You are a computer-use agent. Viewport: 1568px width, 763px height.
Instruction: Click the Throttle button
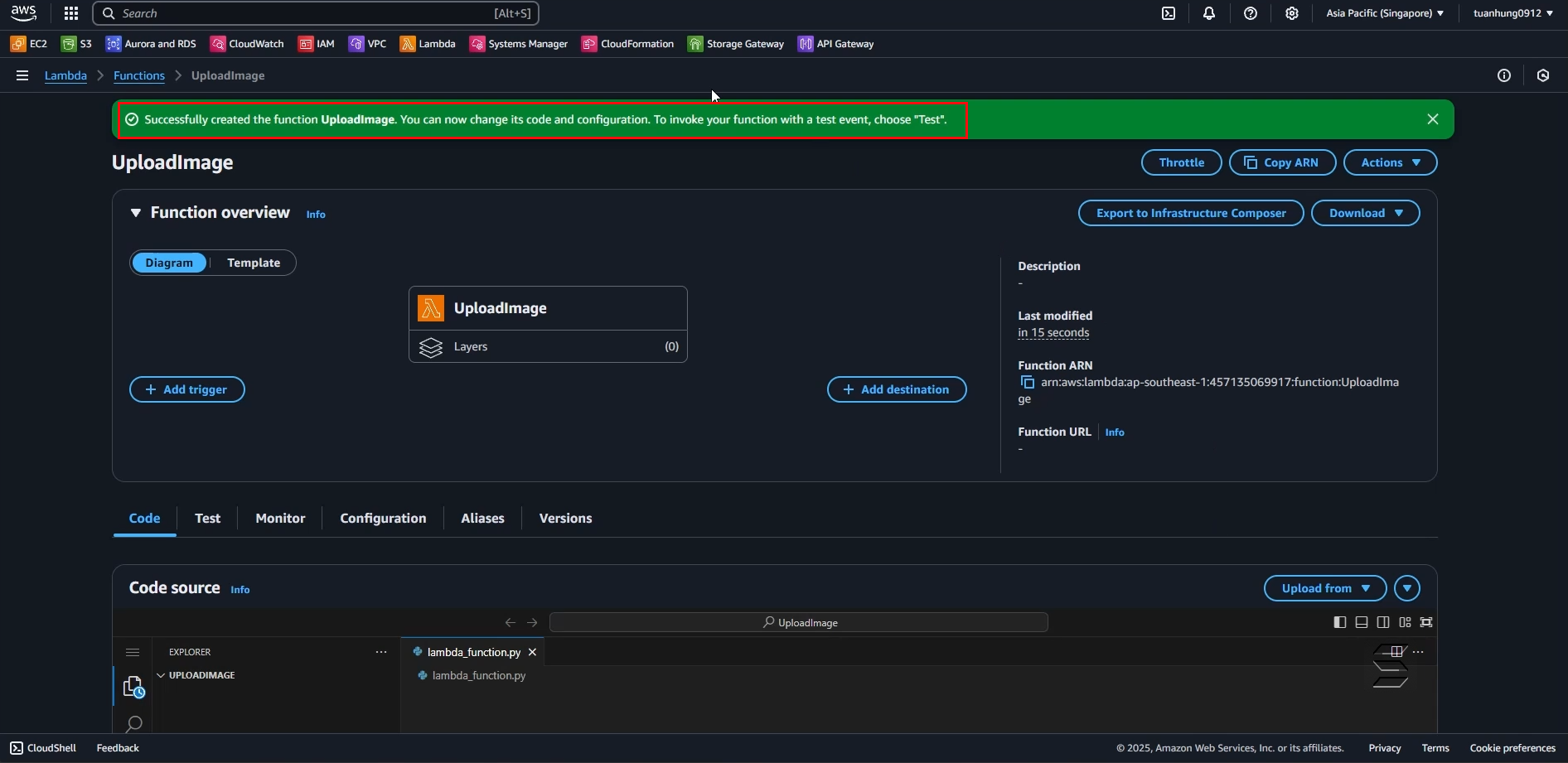[x=1182, y=162]
